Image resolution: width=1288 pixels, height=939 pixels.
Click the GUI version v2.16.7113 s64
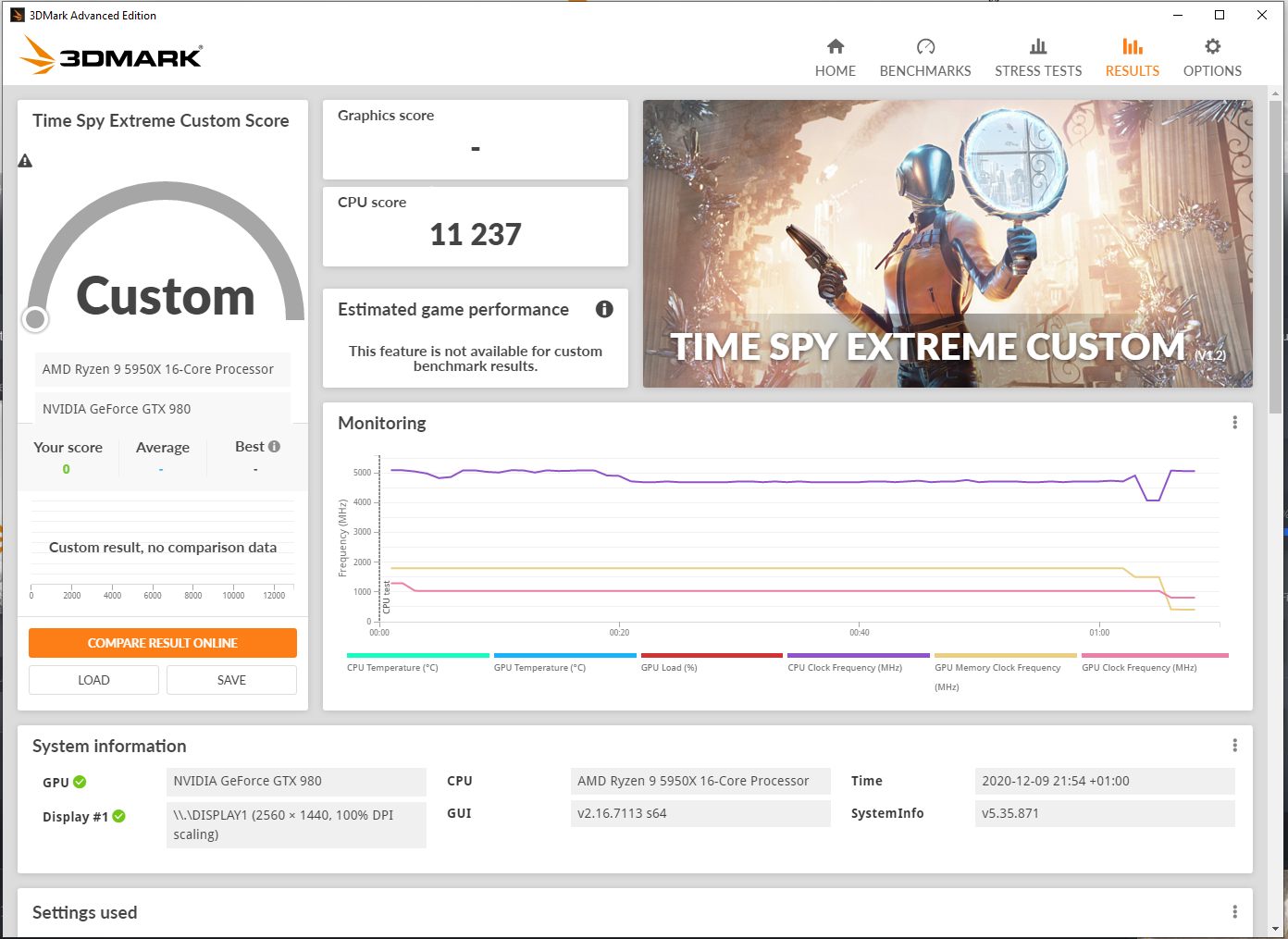[x=700, y=813]
